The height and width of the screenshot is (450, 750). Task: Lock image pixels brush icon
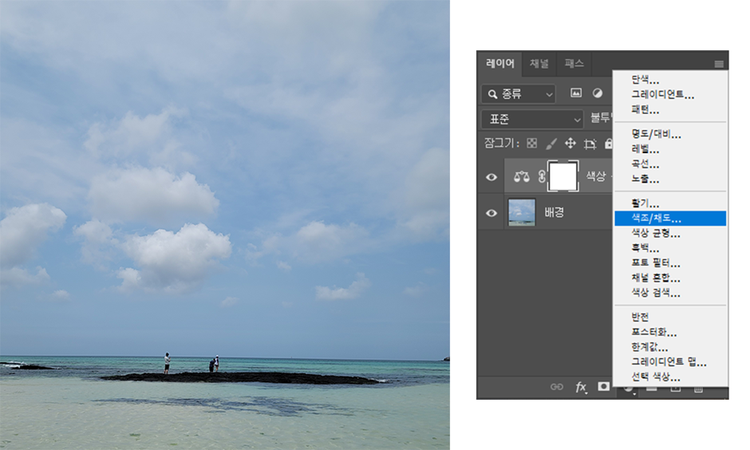pos(551,143)
